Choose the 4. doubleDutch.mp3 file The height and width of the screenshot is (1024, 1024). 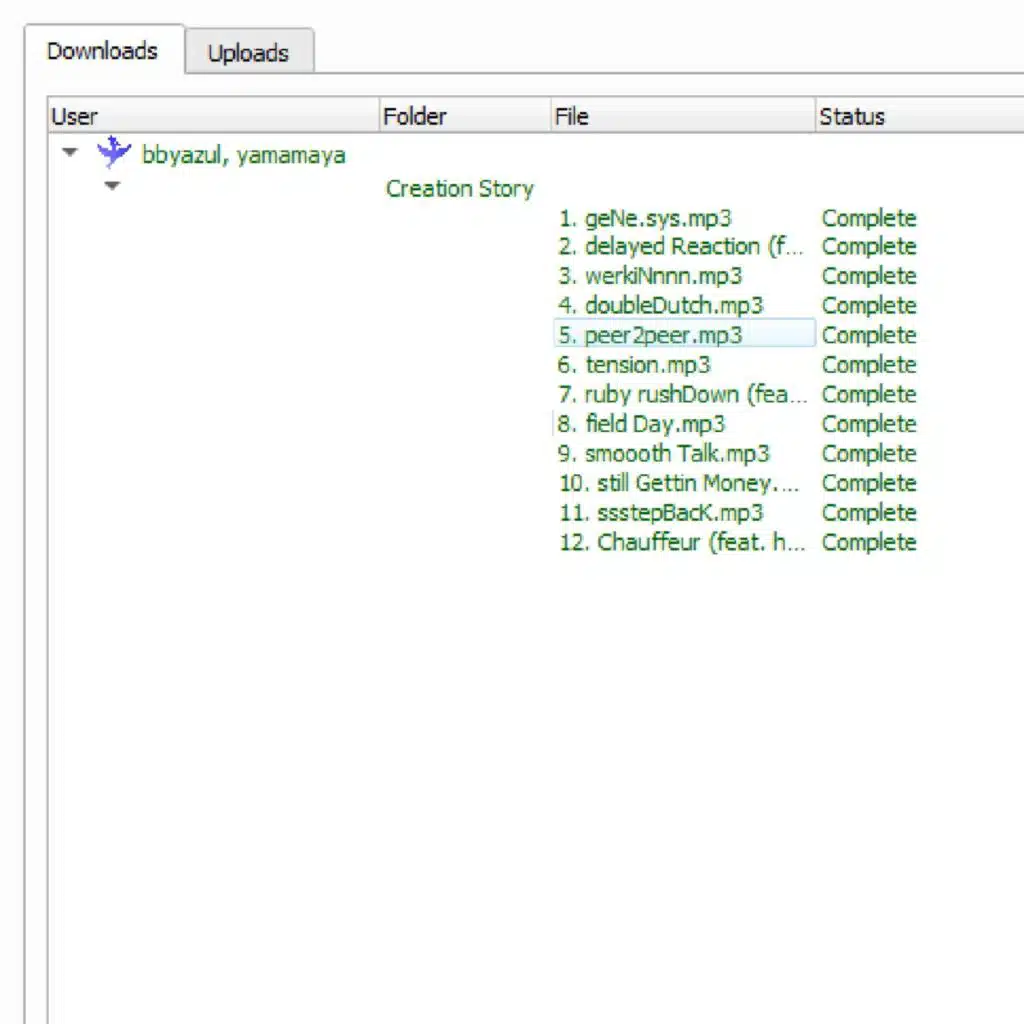[x=660, y=306]
